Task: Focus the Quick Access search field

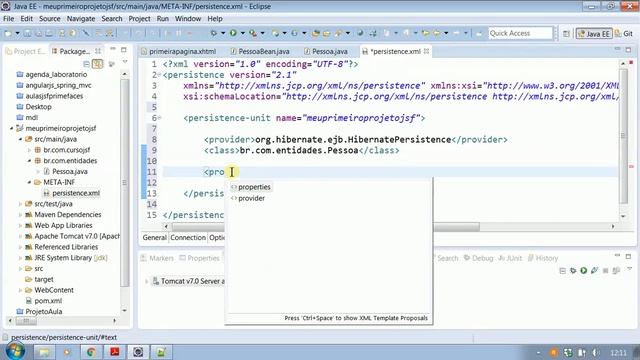Action: pos(520,33)
